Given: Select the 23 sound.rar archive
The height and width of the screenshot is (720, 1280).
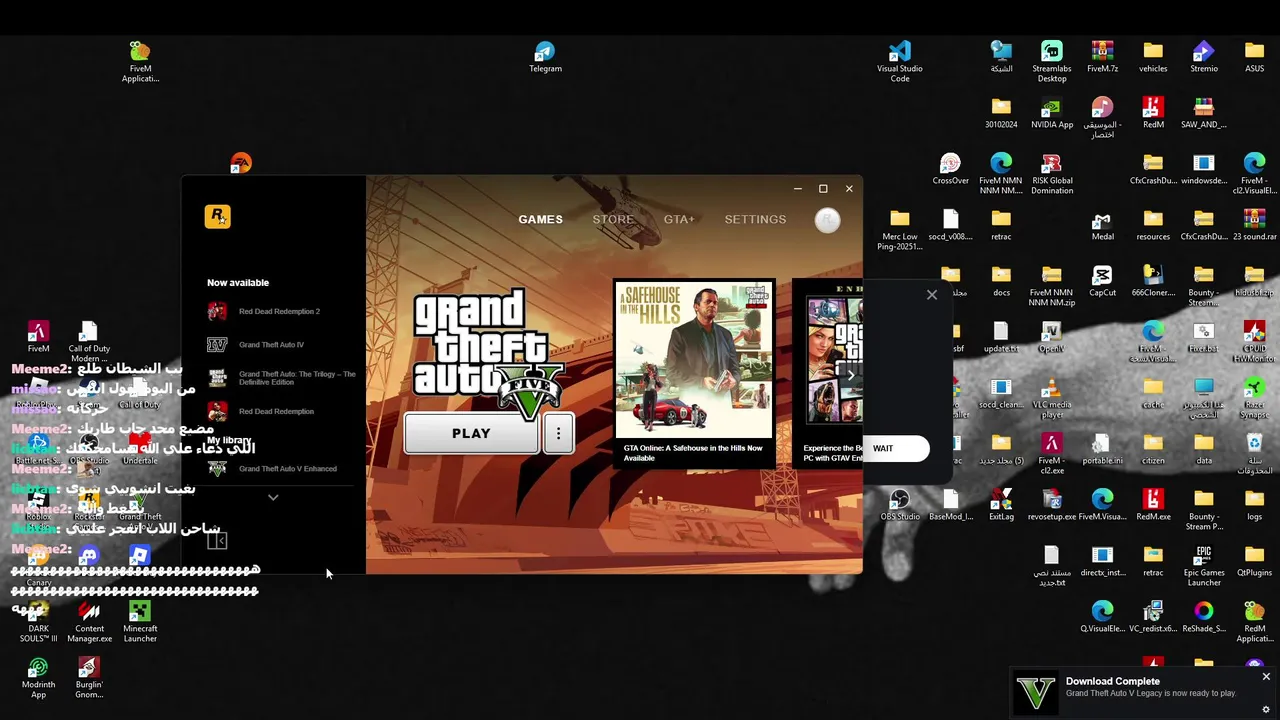Looking at the screenshot, I should (1254, 225).
